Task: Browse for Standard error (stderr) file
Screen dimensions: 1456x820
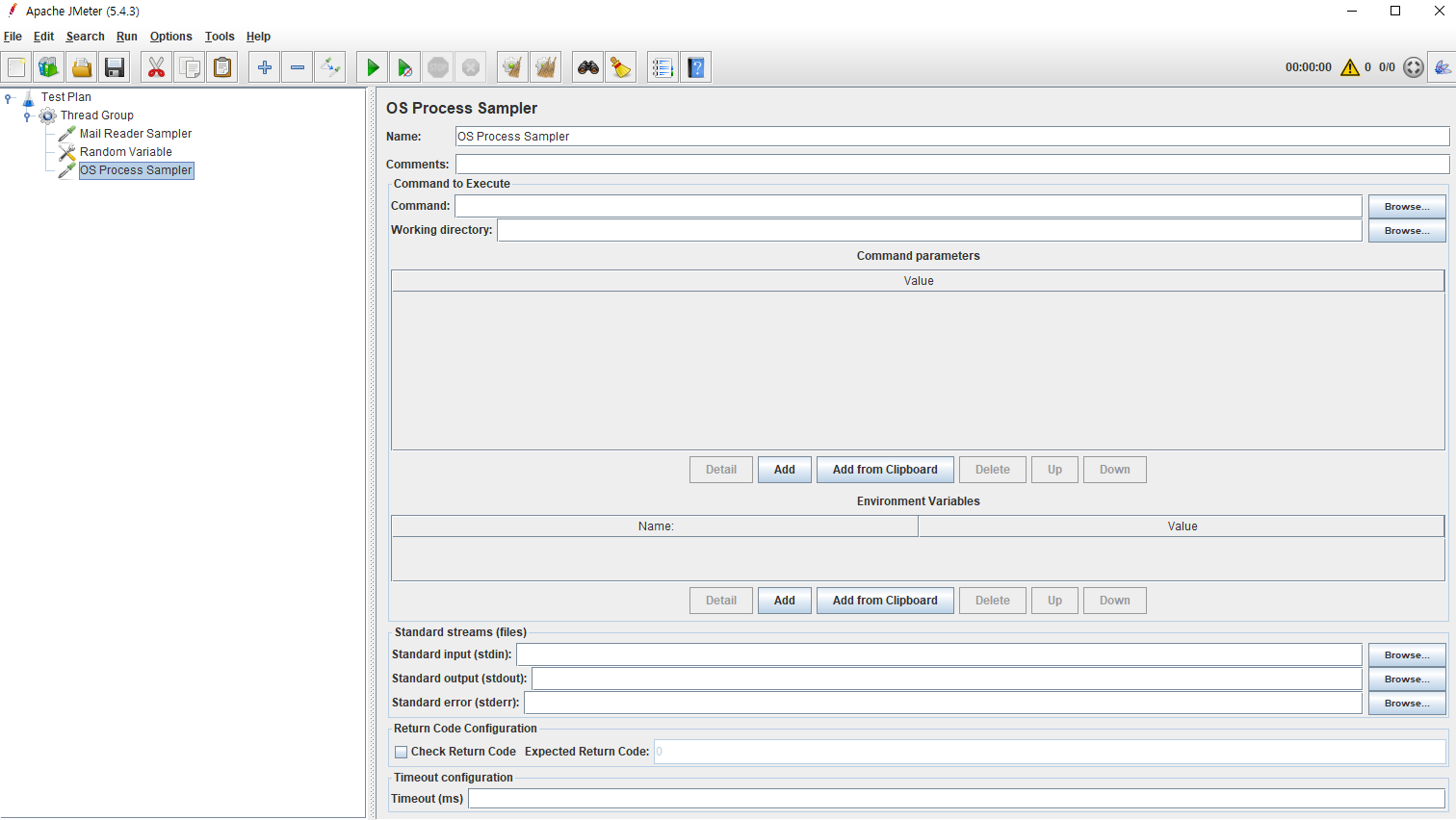Action: [x=1407, y=704]
